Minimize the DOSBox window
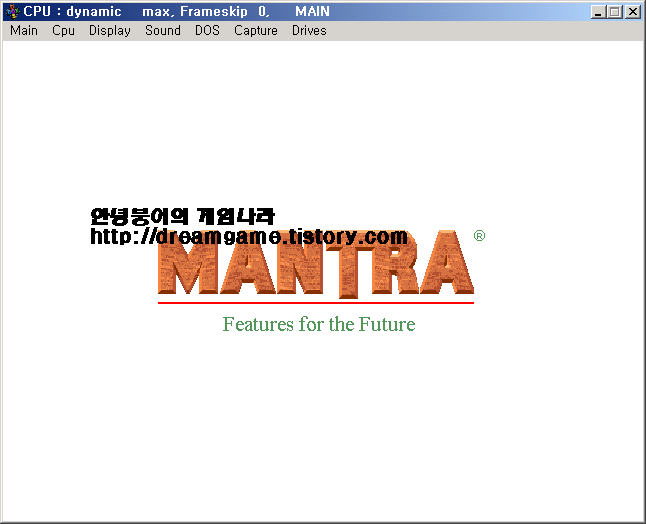 click(x=598, y=12)
